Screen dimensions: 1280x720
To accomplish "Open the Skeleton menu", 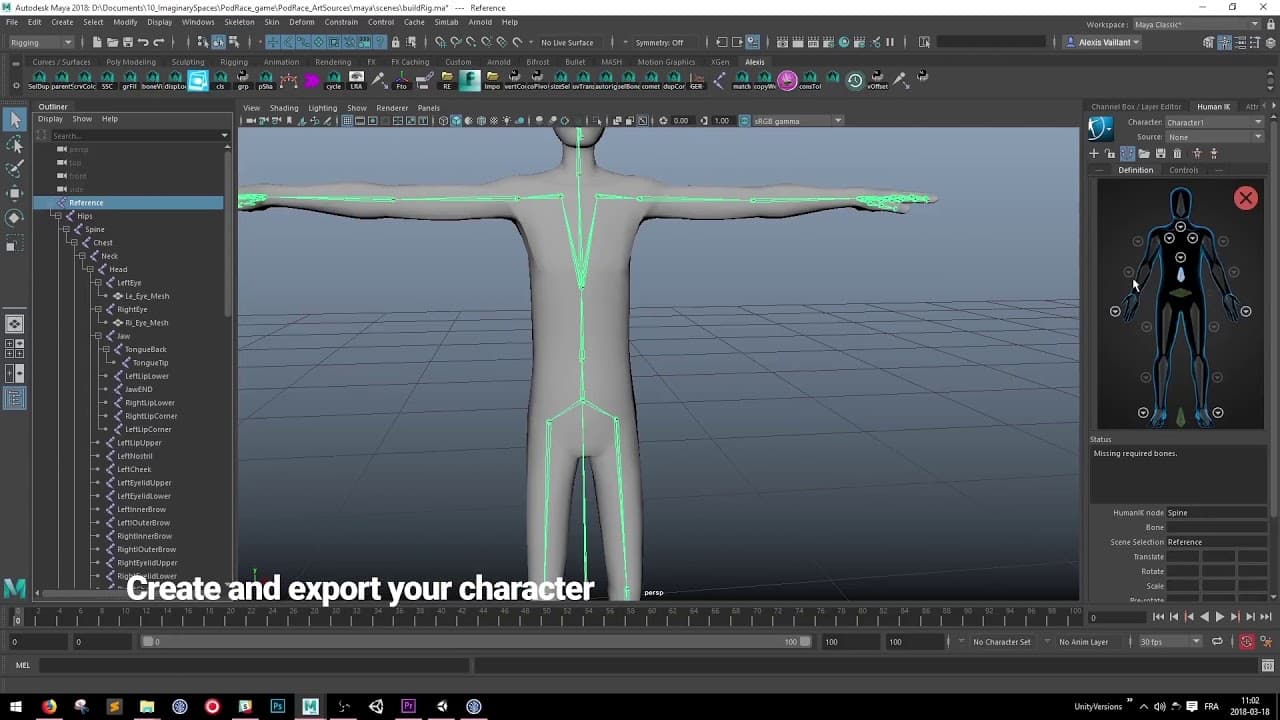I will tap(239, 22).
